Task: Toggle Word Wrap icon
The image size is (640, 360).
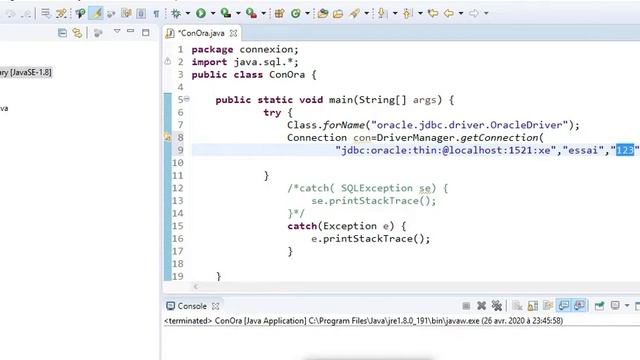Action: [126, 13]
